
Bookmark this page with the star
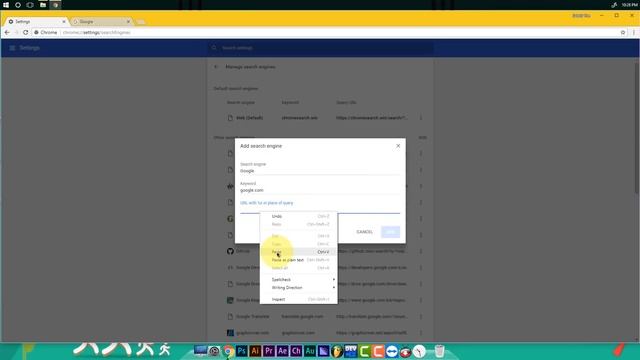point(623,32)
